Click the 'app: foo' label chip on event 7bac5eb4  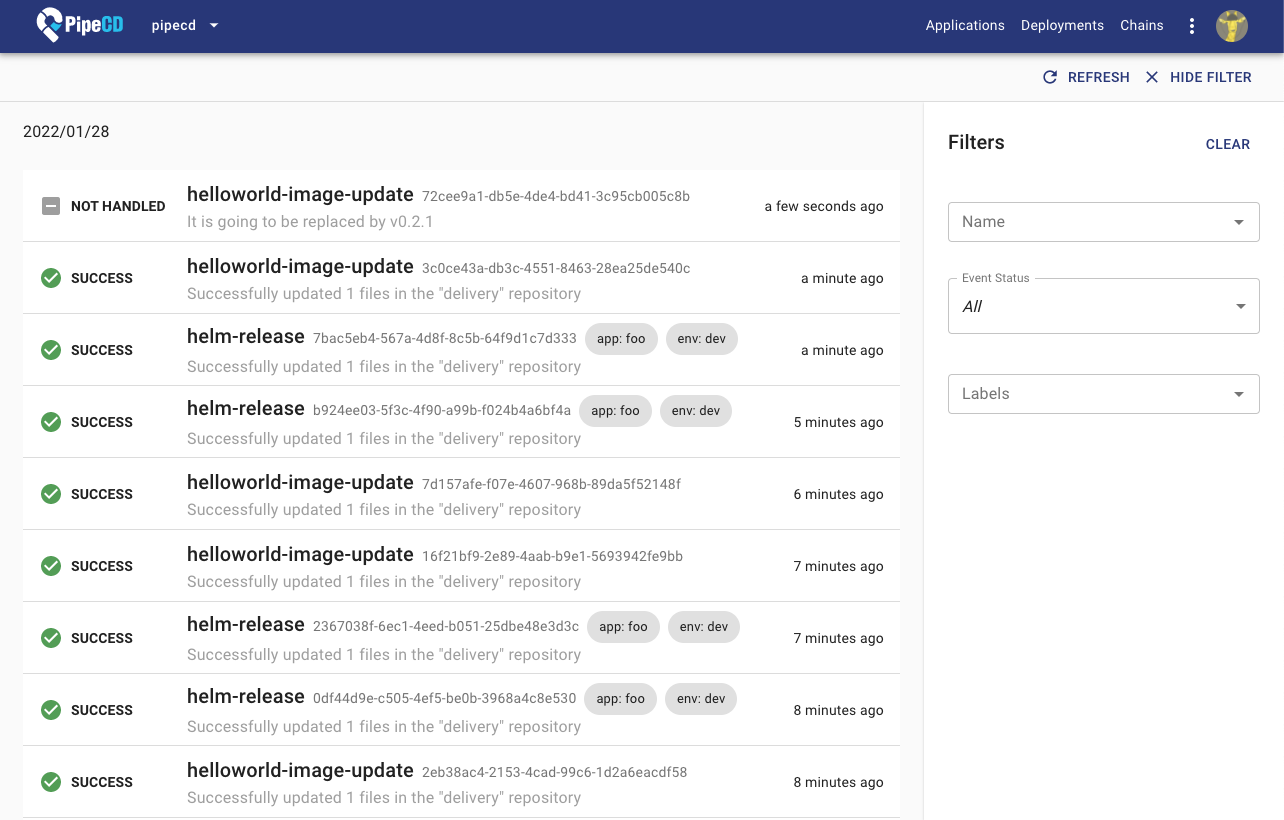[x=621, y=339]
